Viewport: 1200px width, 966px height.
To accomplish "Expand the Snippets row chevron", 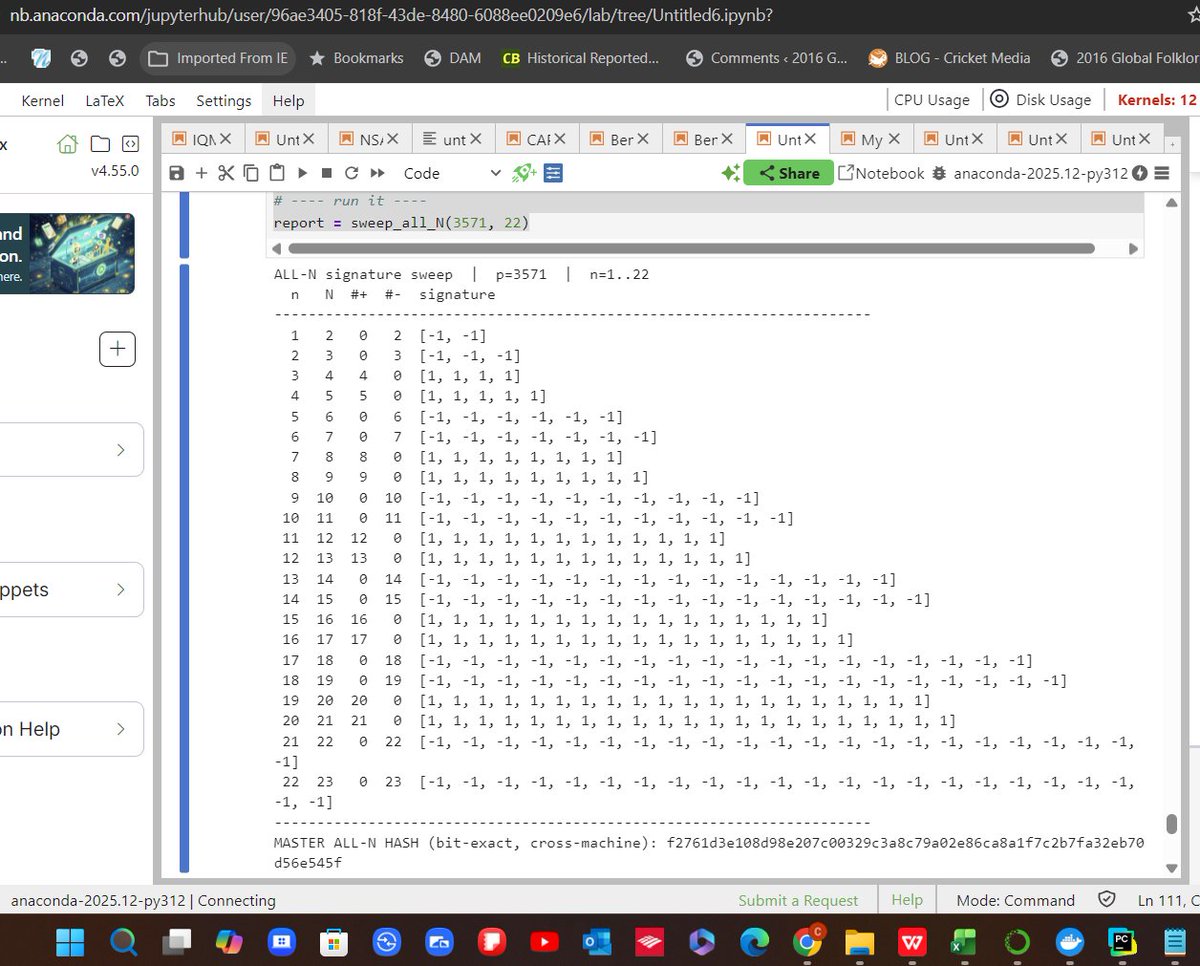I will pyautogui.click(x=121, y=589).
